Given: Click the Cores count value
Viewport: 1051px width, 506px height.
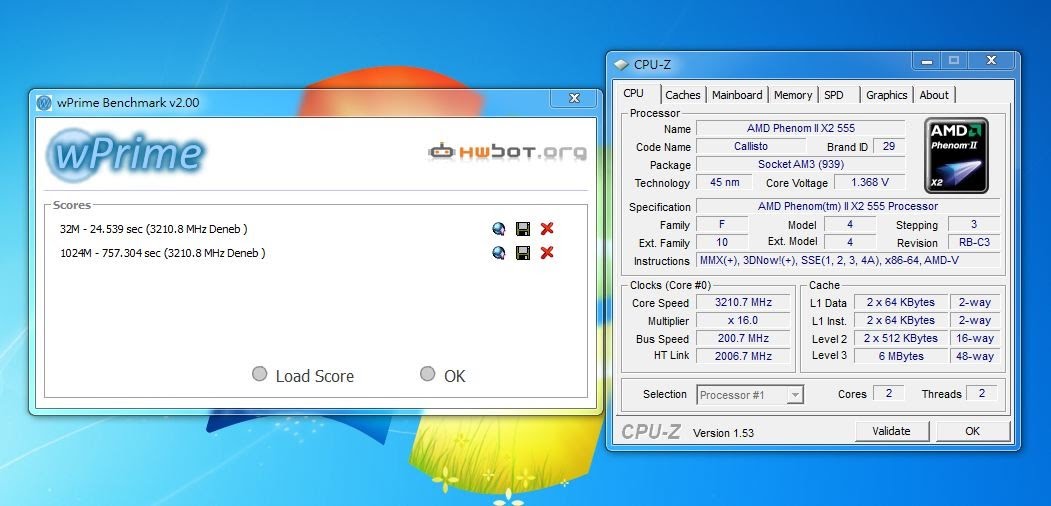Looking at the screenshot, I should [x=889, y=393].
